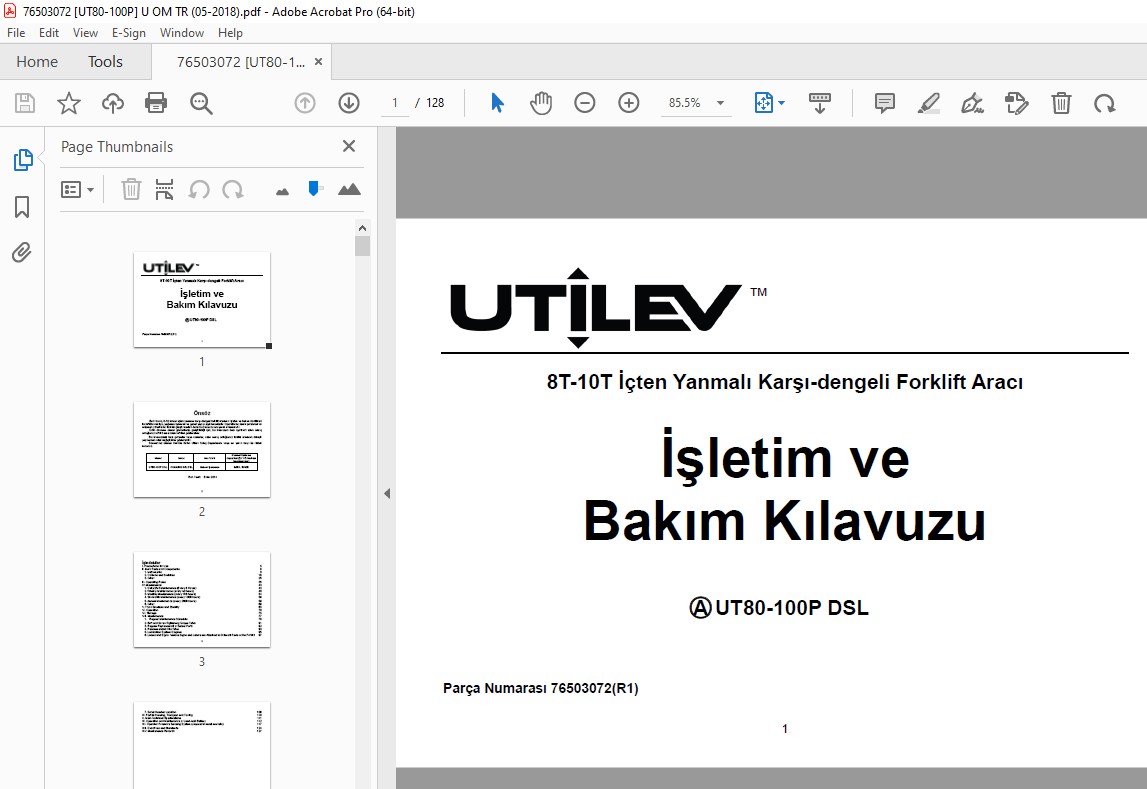
Task: Click the insert page break icon
Action: [x=165, y=189]
